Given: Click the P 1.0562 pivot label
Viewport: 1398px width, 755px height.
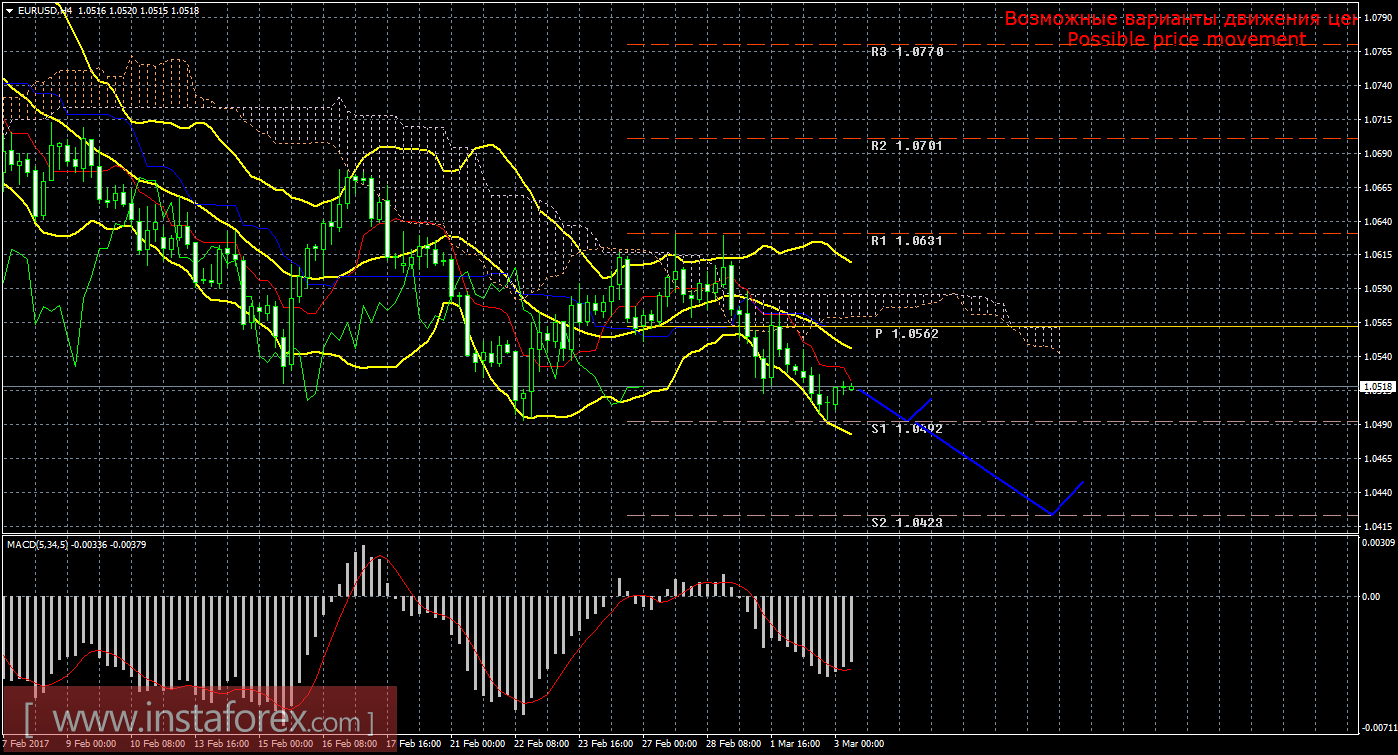Looking at the screenshot, I should click(x=906, y=333).
